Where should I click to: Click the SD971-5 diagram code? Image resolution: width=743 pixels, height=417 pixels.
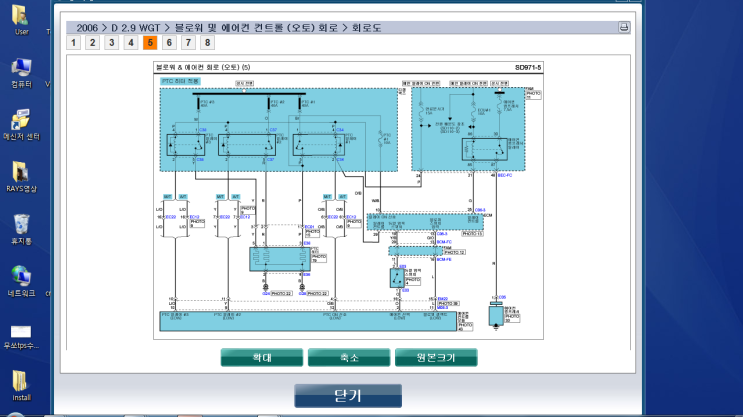528,67
